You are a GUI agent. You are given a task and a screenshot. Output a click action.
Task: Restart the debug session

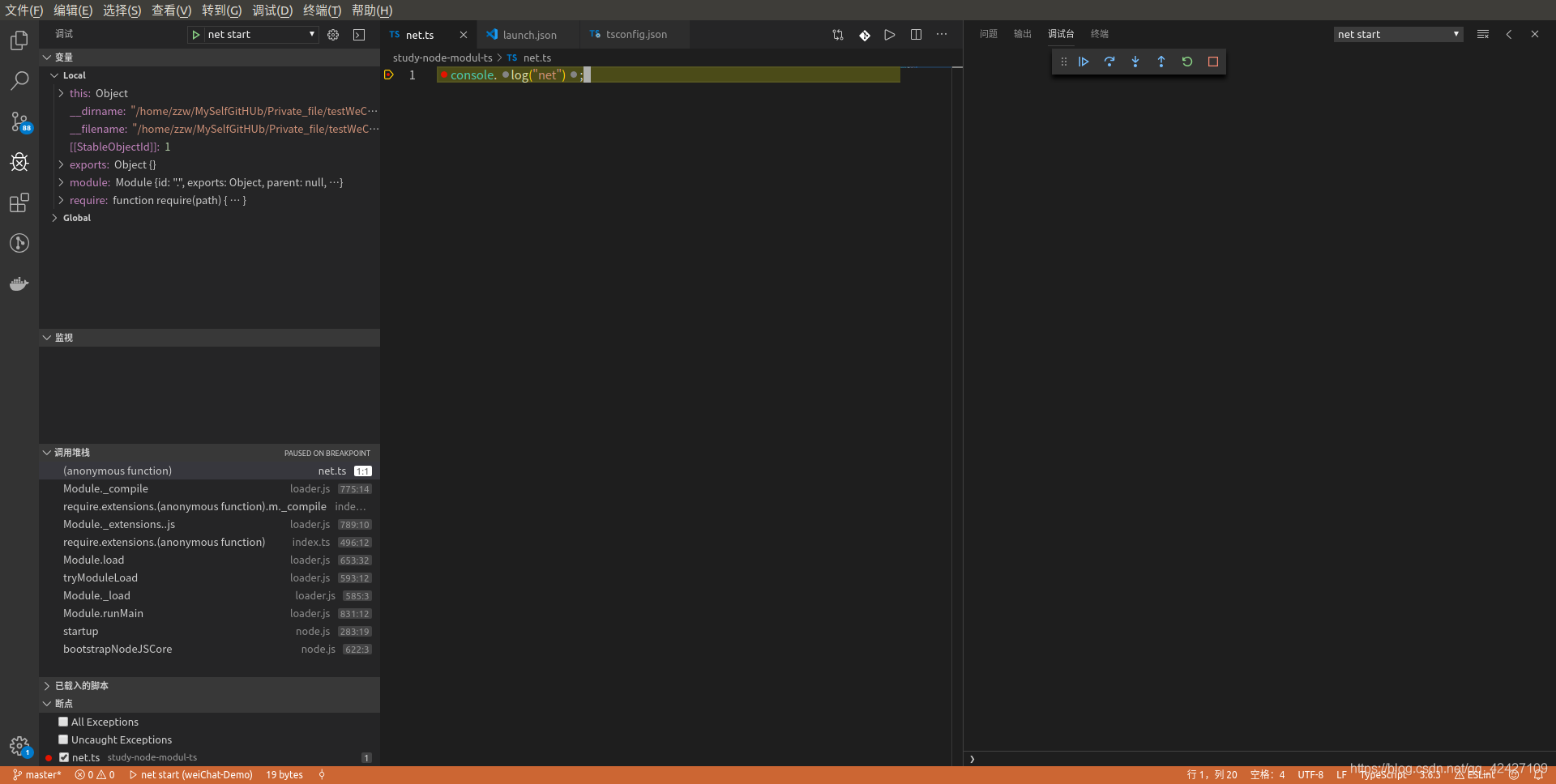[1187, 62]
